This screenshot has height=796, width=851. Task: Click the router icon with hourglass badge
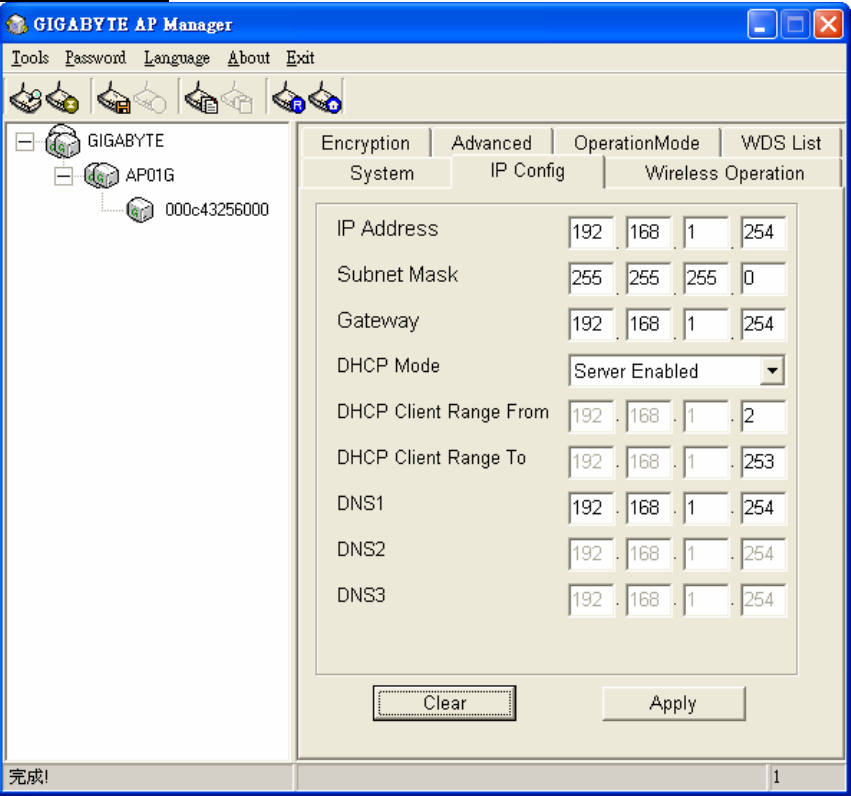tap(62, 98)
